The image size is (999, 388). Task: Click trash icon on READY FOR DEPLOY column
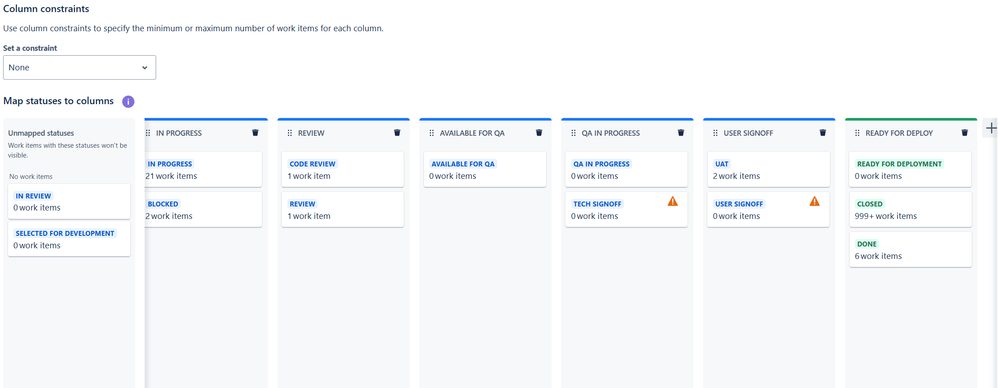965,133
